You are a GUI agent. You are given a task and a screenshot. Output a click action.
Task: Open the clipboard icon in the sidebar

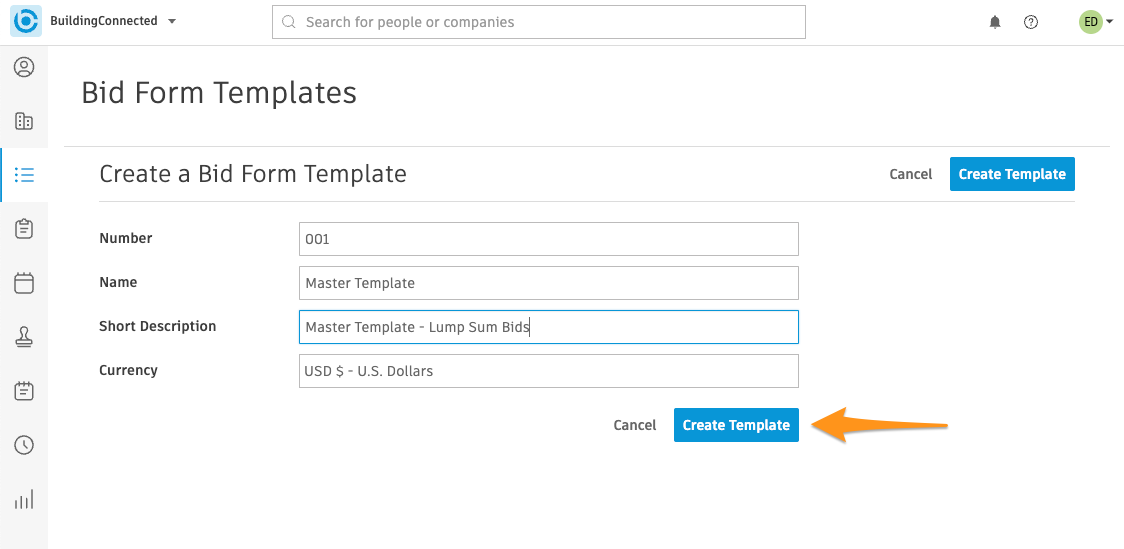(x=24, y=229)
